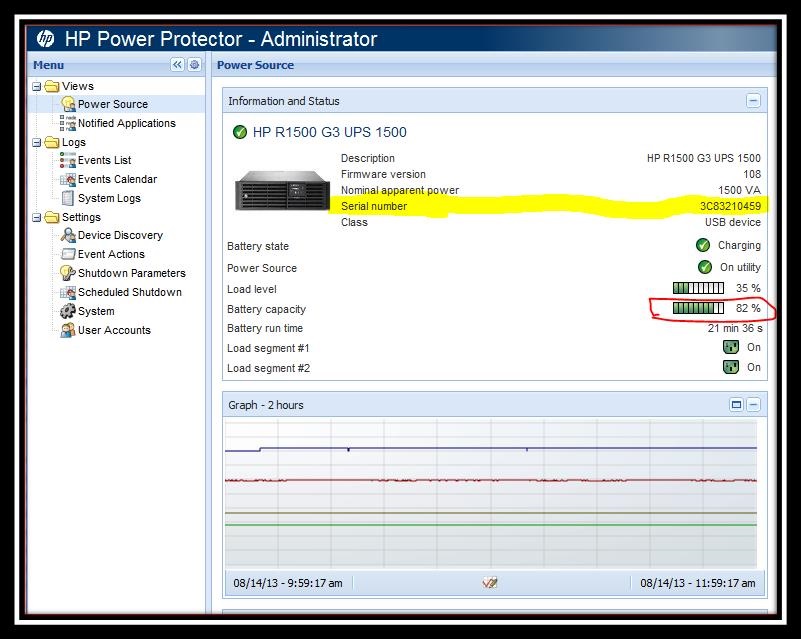Click the Power Source lightbulb icon
Viewport: 801px width, 639px height.
tap(68, 104)
